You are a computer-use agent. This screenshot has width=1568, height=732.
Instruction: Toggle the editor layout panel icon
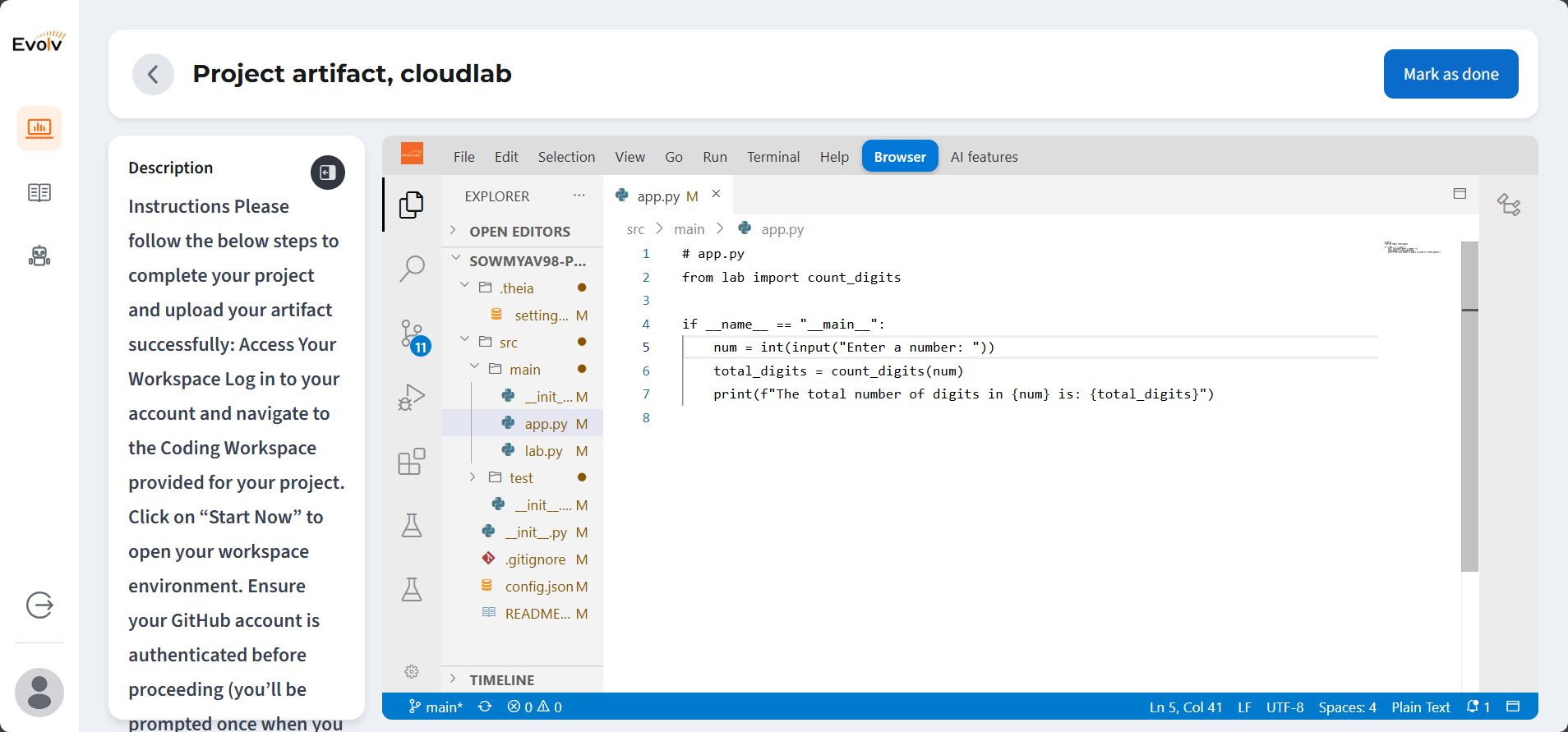click(x=1460, y=194)
